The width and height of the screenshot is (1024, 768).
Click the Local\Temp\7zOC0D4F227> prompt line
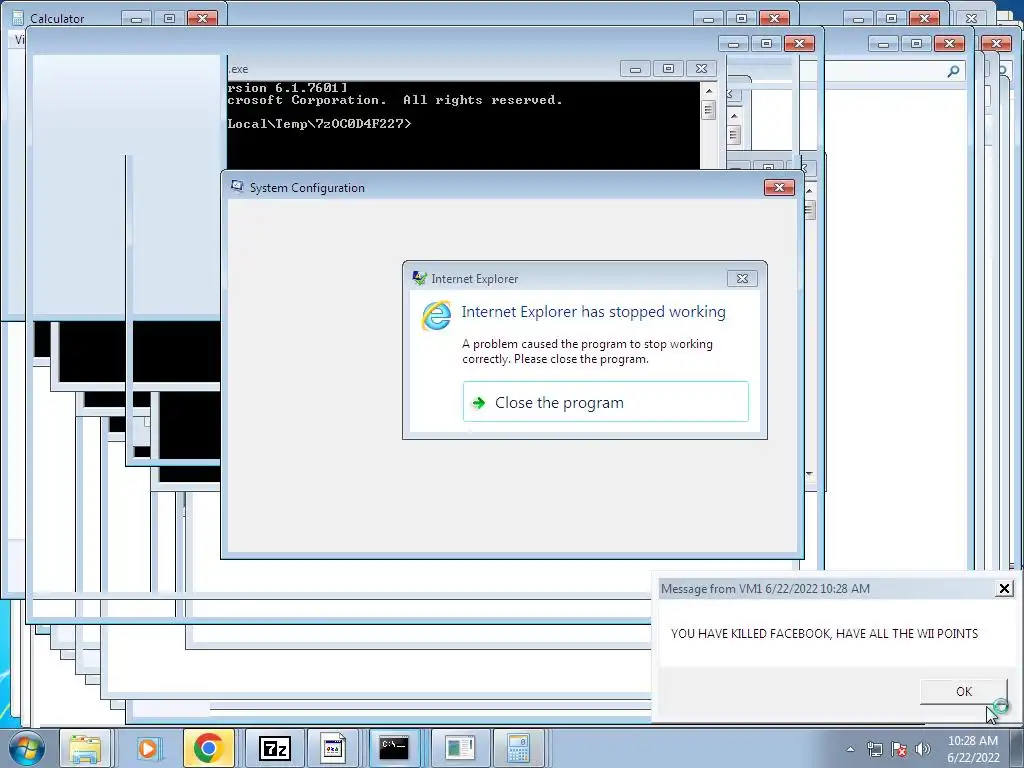(319, 123)
